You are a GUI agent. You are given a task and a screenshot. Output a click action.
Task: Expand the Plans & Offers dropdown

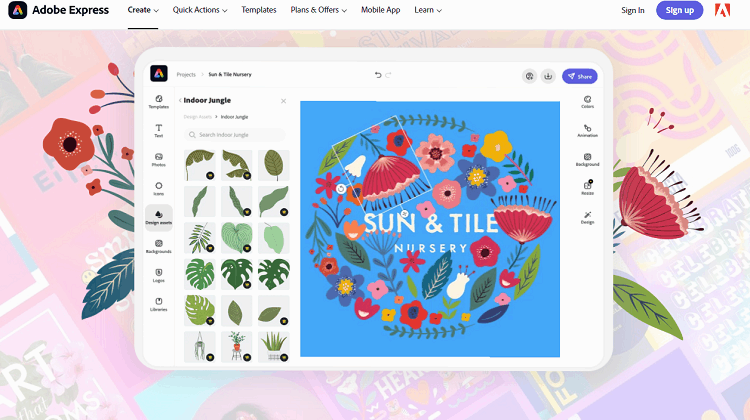319,10
